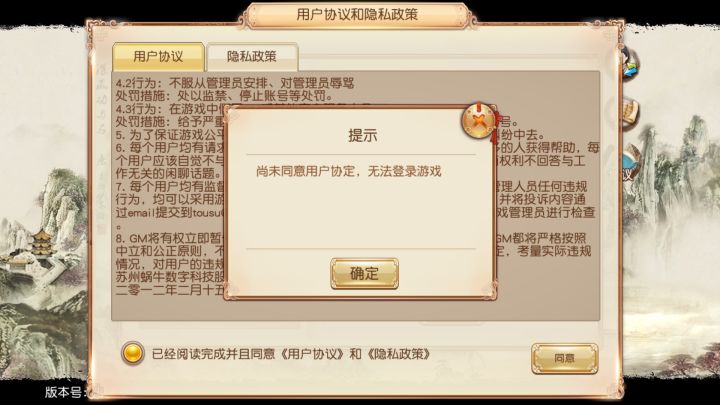Click the 用户协议和隐私政策 title banner

[x=358, y=15]
